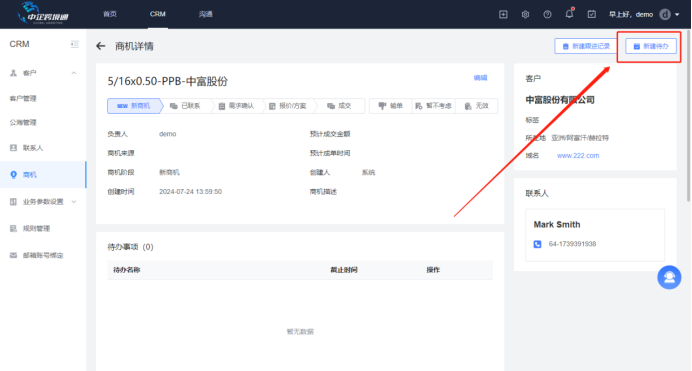
Task: Collapse the 客户 sidebar group chevron
Action: (x=74, y=73)
